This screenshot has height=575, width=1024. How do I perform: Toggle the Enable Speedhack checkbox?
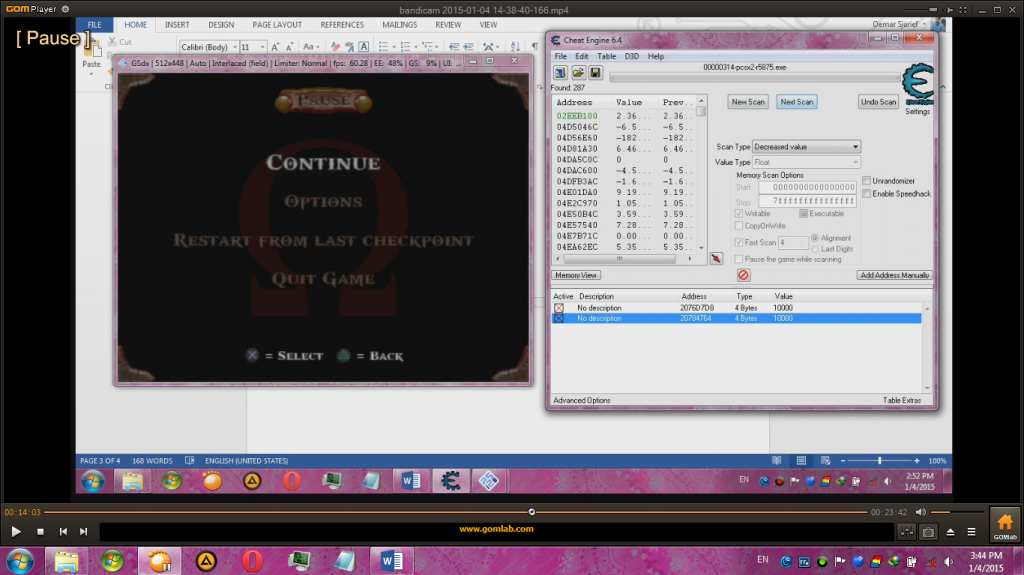[x=867, y=193]
